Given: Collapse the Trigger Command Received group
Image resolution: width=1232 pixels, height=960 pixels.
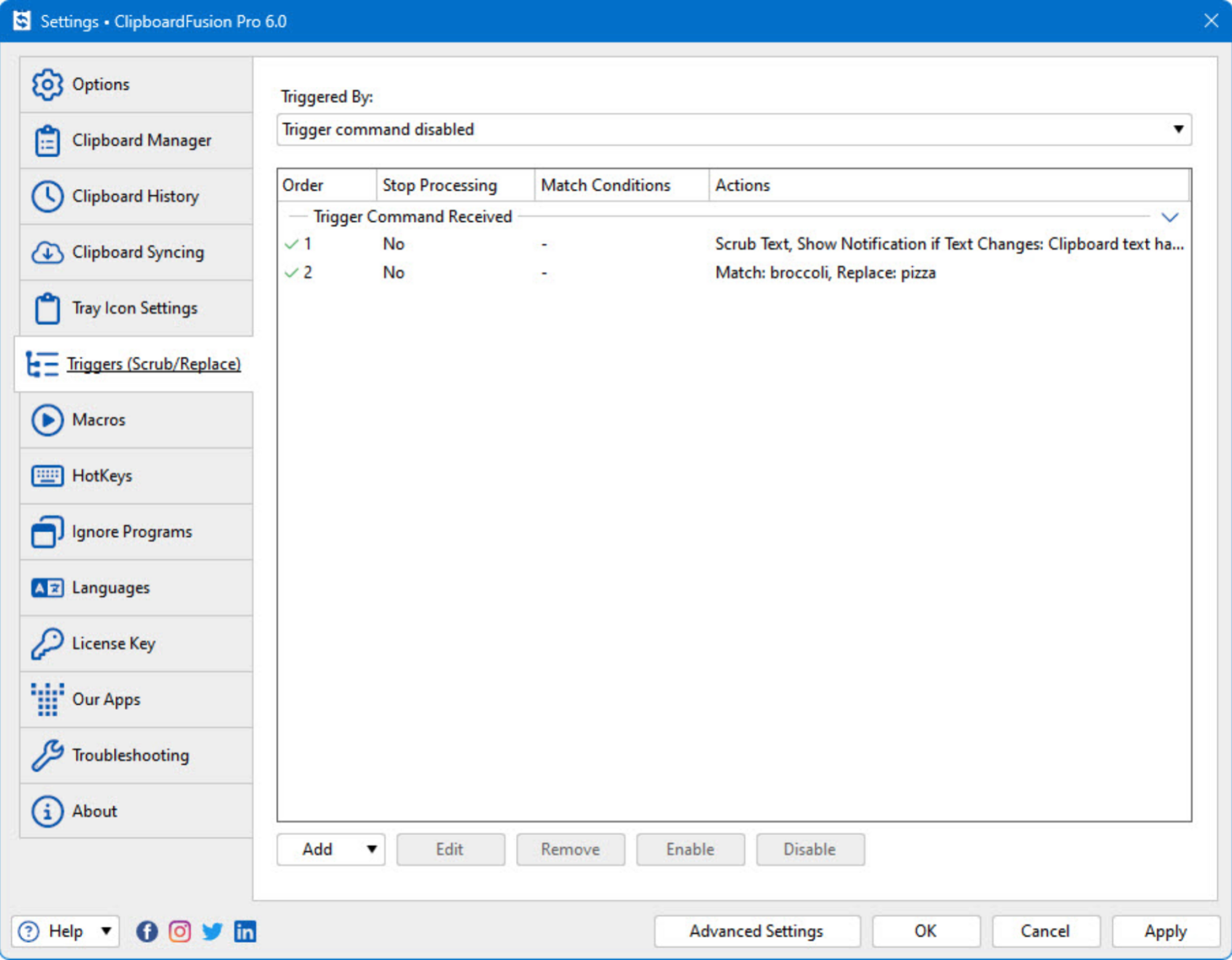Looking at the screenshot, I should tap(1170, 217).
